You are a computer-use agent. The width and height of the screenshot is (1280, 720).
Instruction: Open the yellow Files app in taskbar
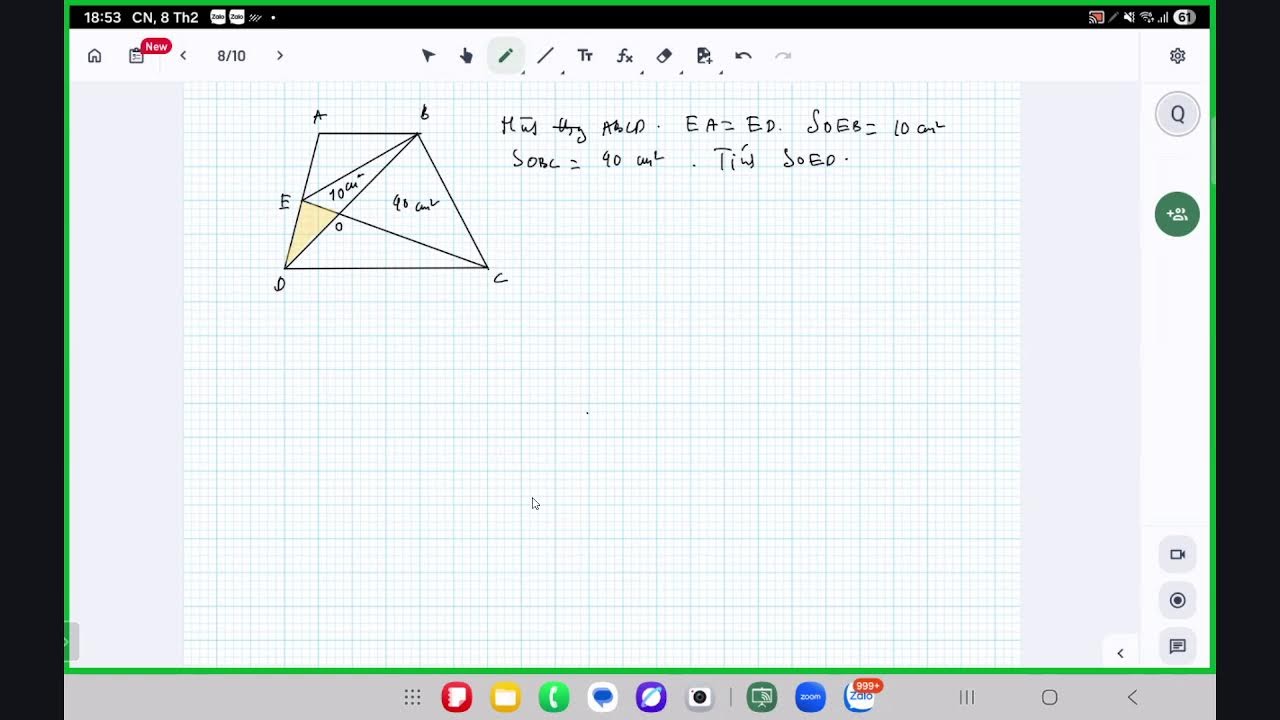point(506,697)
